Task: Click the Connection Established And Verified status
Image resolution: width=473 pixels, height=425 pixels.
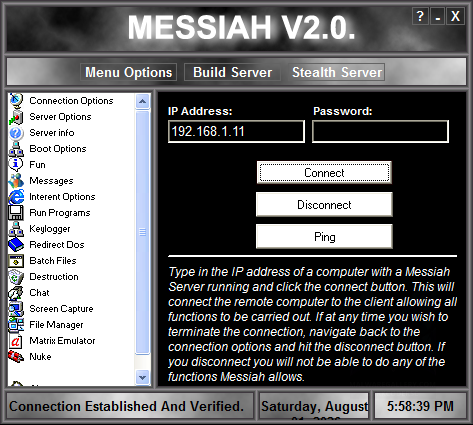Action: pyautogui.click(x=130, y=406)
